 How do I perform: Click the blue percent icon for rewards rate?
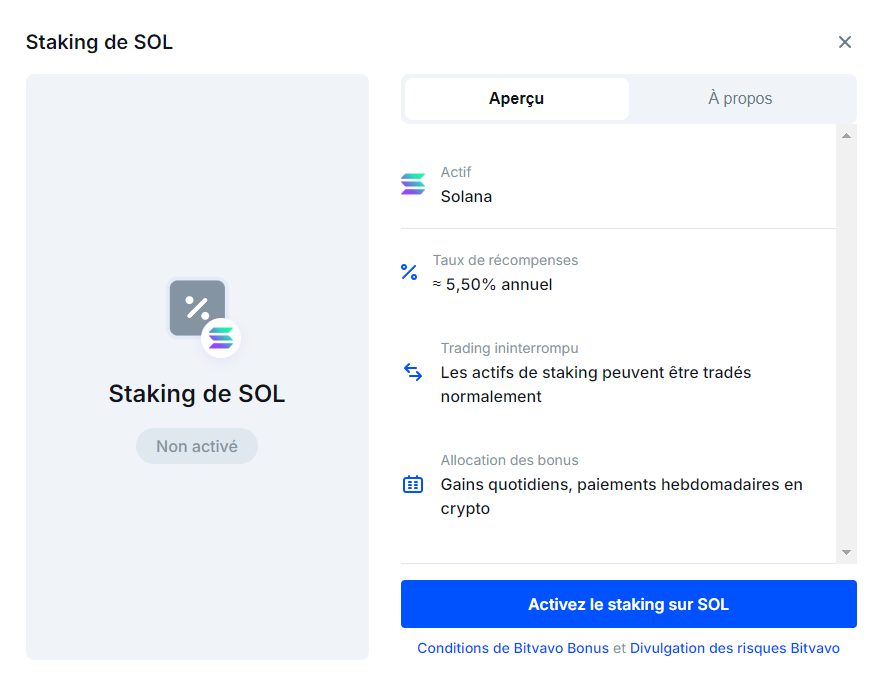pos(409,272)
